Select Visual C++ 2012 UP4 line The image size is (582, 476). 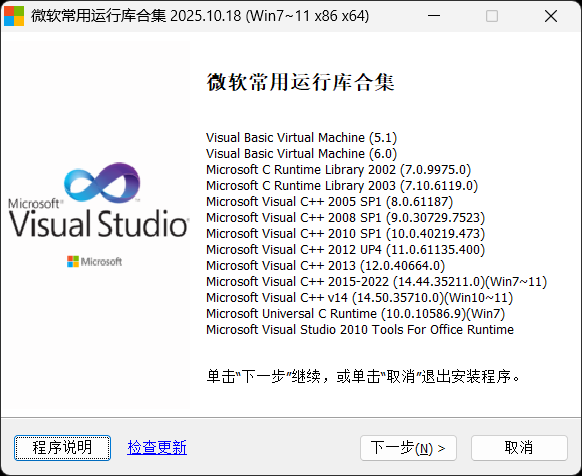point(346,250)
